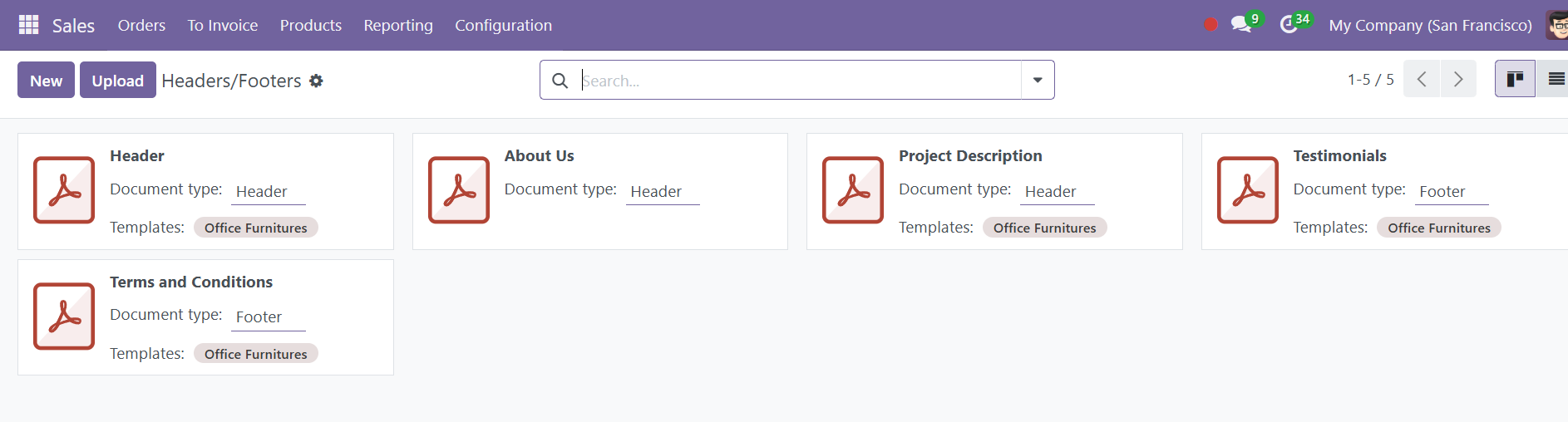Click the Upload button
The height and width of the screenshot is (422, 1568).
click(x=117, y=80)
